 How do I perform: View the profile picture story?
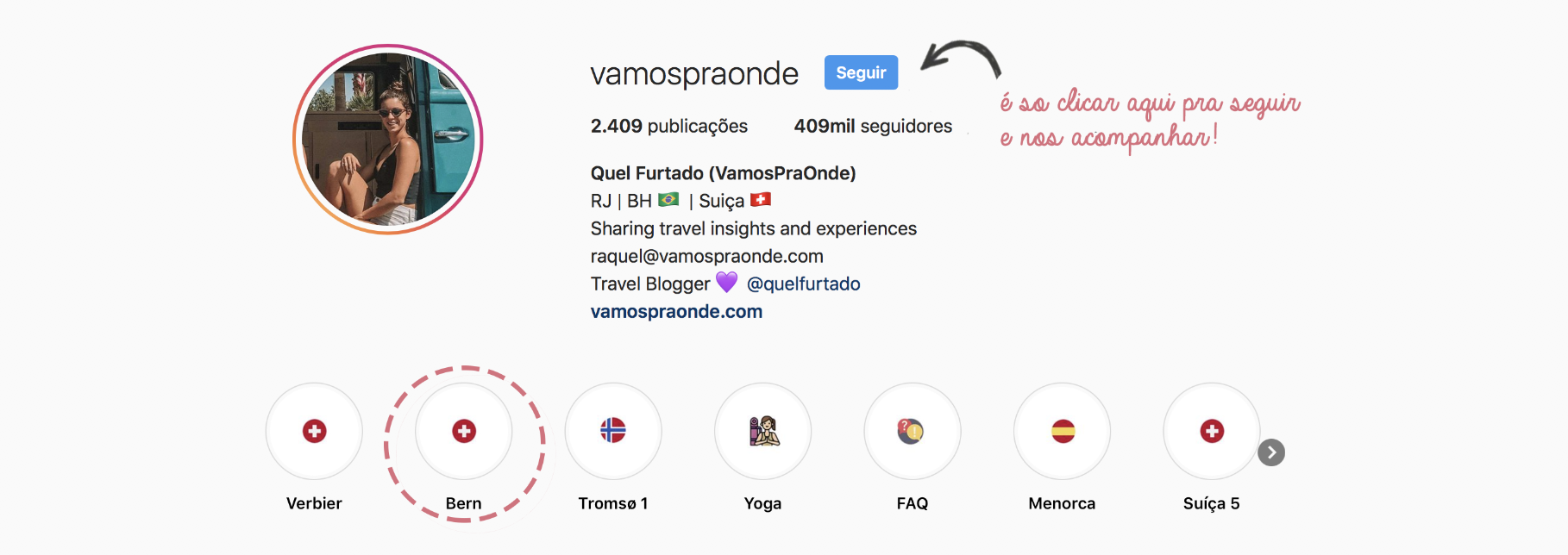pos(388,139)
